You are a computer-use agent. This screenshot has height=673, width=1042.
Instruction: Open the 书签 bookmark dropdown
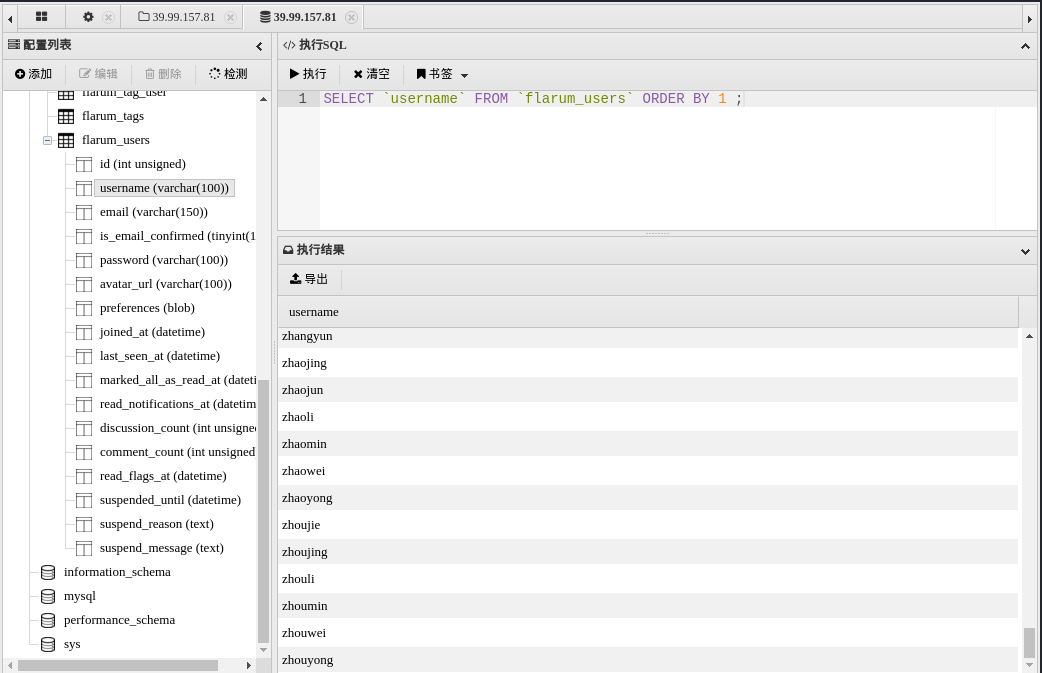click(x=442, y=74)
